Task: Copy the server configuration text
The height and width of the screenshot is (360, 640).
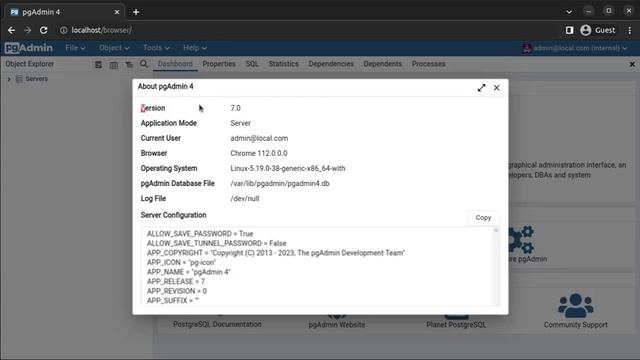Action: coord(483,218)
